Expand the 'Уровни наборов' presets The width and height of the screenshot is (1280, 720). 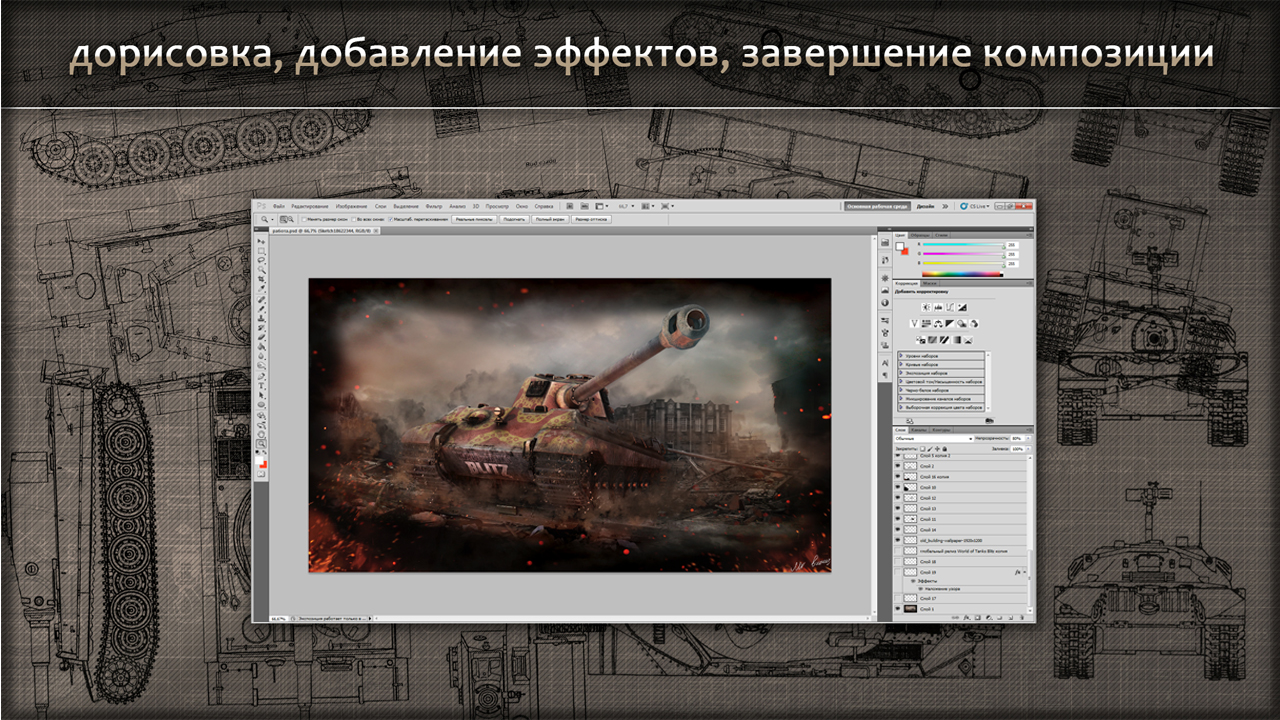coord(901,356)
